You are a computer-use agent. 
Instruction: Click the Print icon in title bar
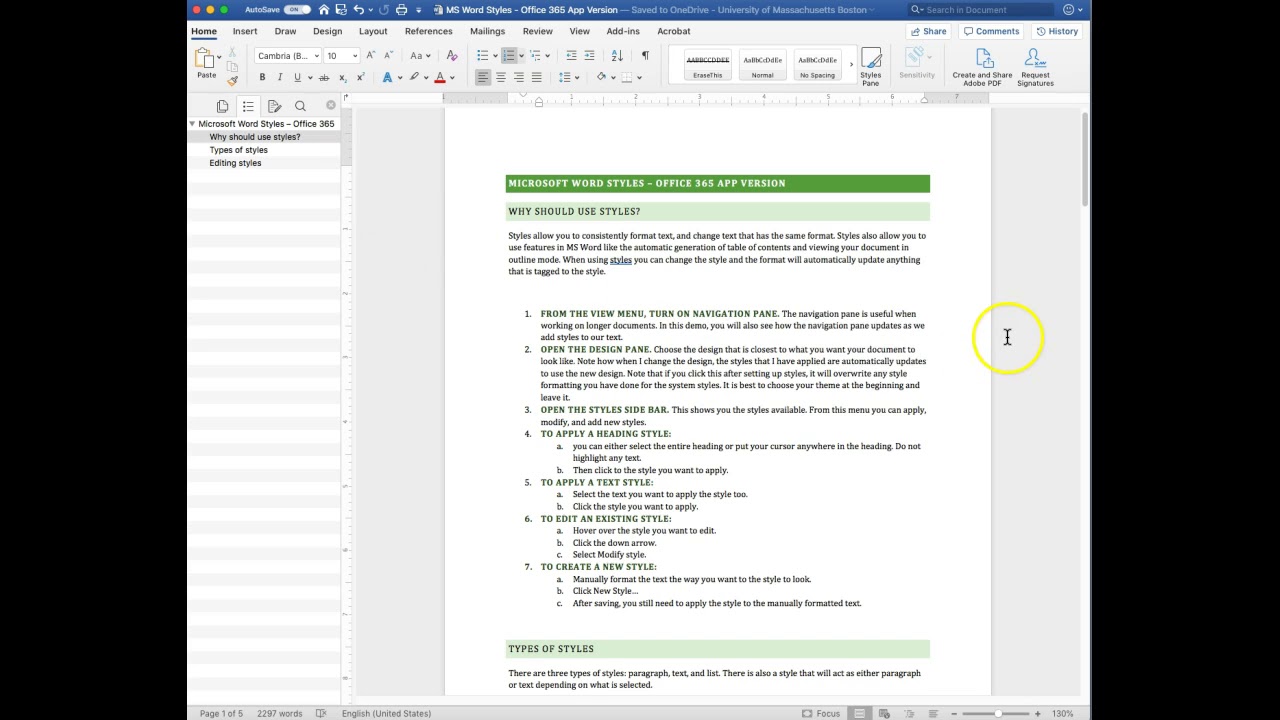tap(401, 10)
